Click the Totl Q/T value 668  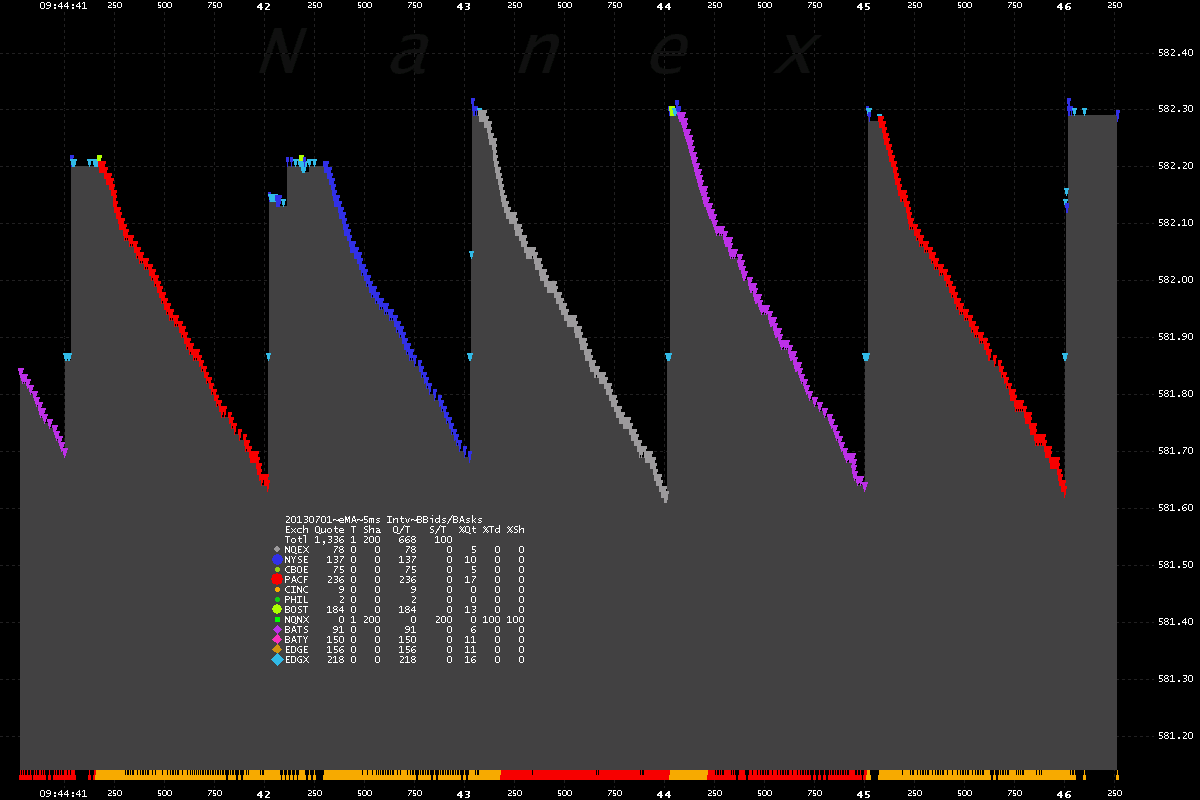coord(407,540)
